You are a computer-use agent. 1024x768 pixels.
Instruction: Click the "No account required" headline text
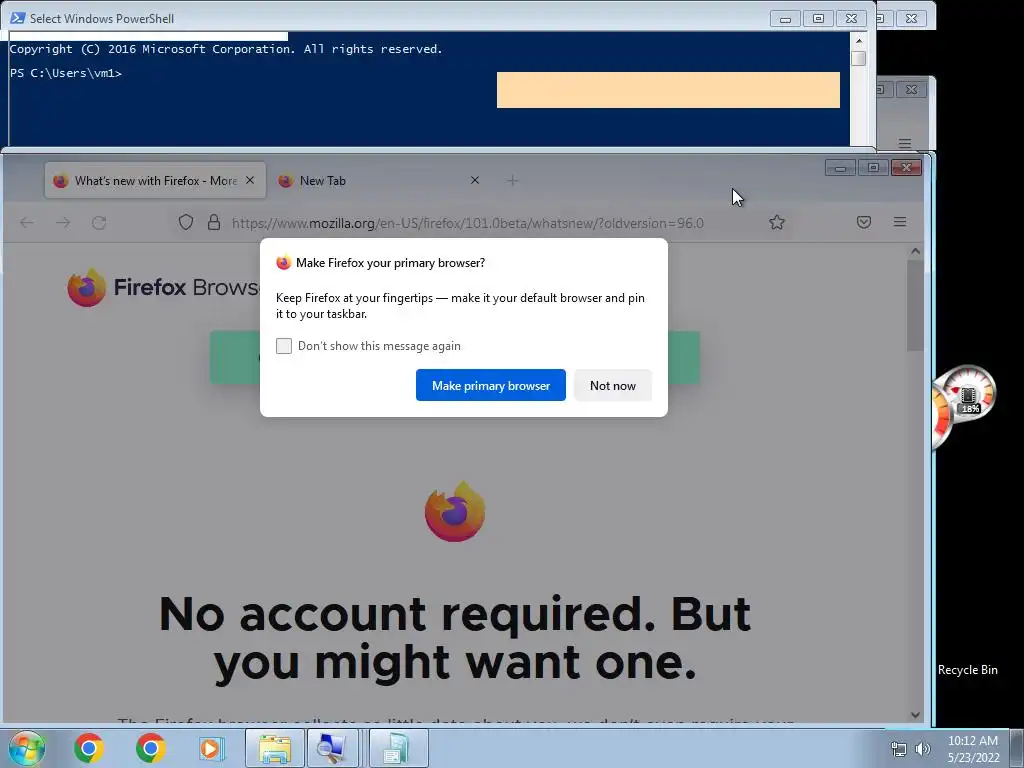tap(455, 638)
